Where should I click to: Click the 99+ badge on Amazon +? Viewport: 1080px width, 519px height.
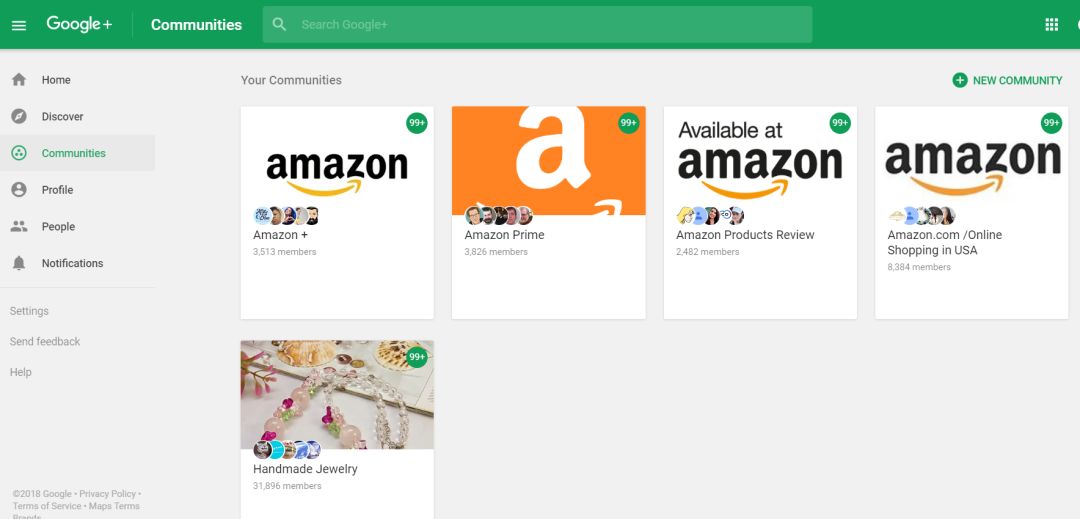coord(417,123)
